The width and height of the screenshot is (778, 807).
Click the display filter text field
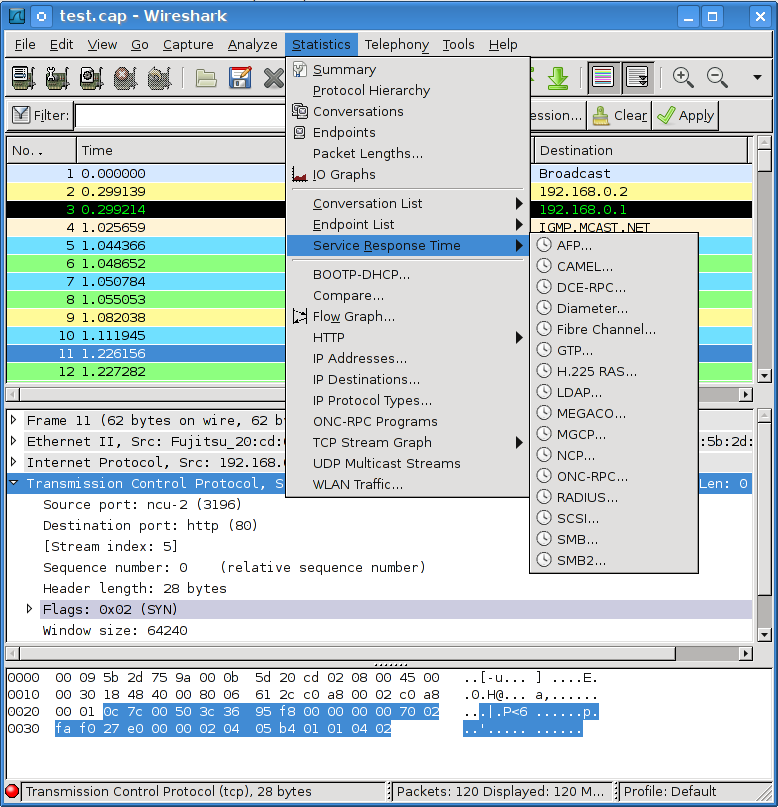[180, 115]
